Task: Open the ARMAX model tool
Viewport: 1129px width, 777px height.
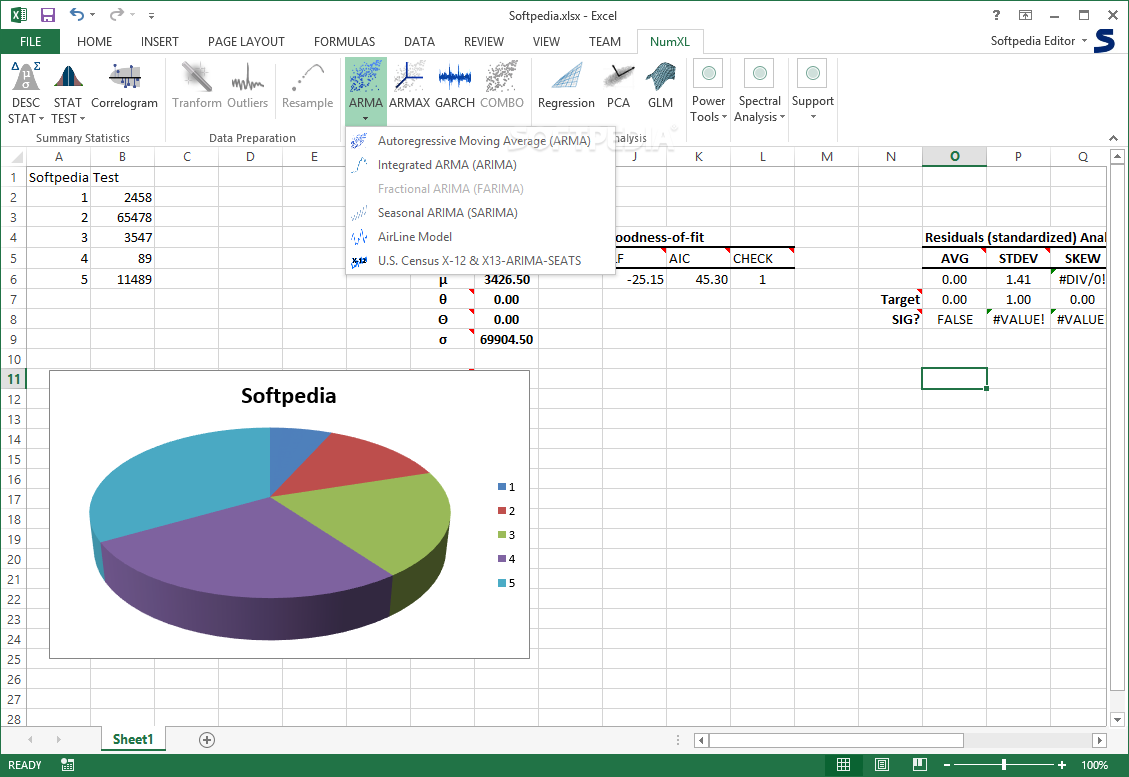Action: (409, 86)
